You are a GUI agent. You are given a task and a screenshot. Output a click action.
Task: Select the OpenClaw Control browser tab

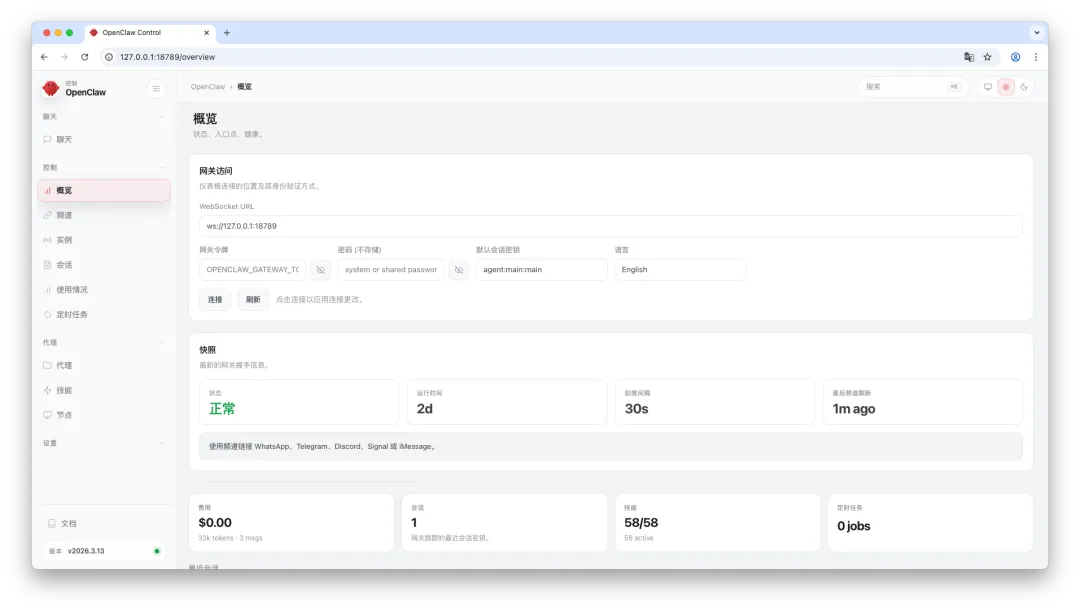point(149,32)
